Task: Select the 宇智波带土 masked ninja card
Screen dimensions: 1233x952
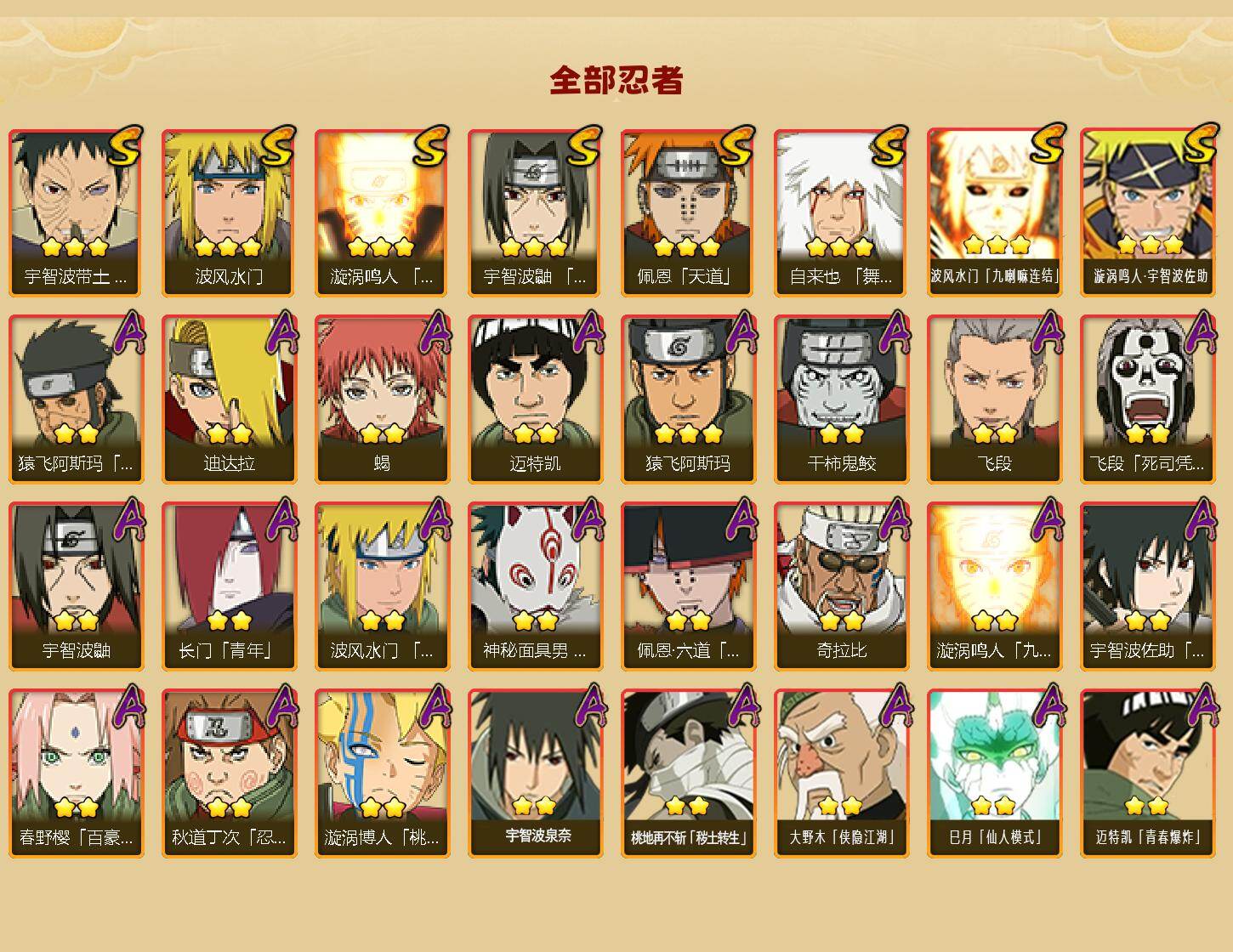Action: tap(76, 212)
